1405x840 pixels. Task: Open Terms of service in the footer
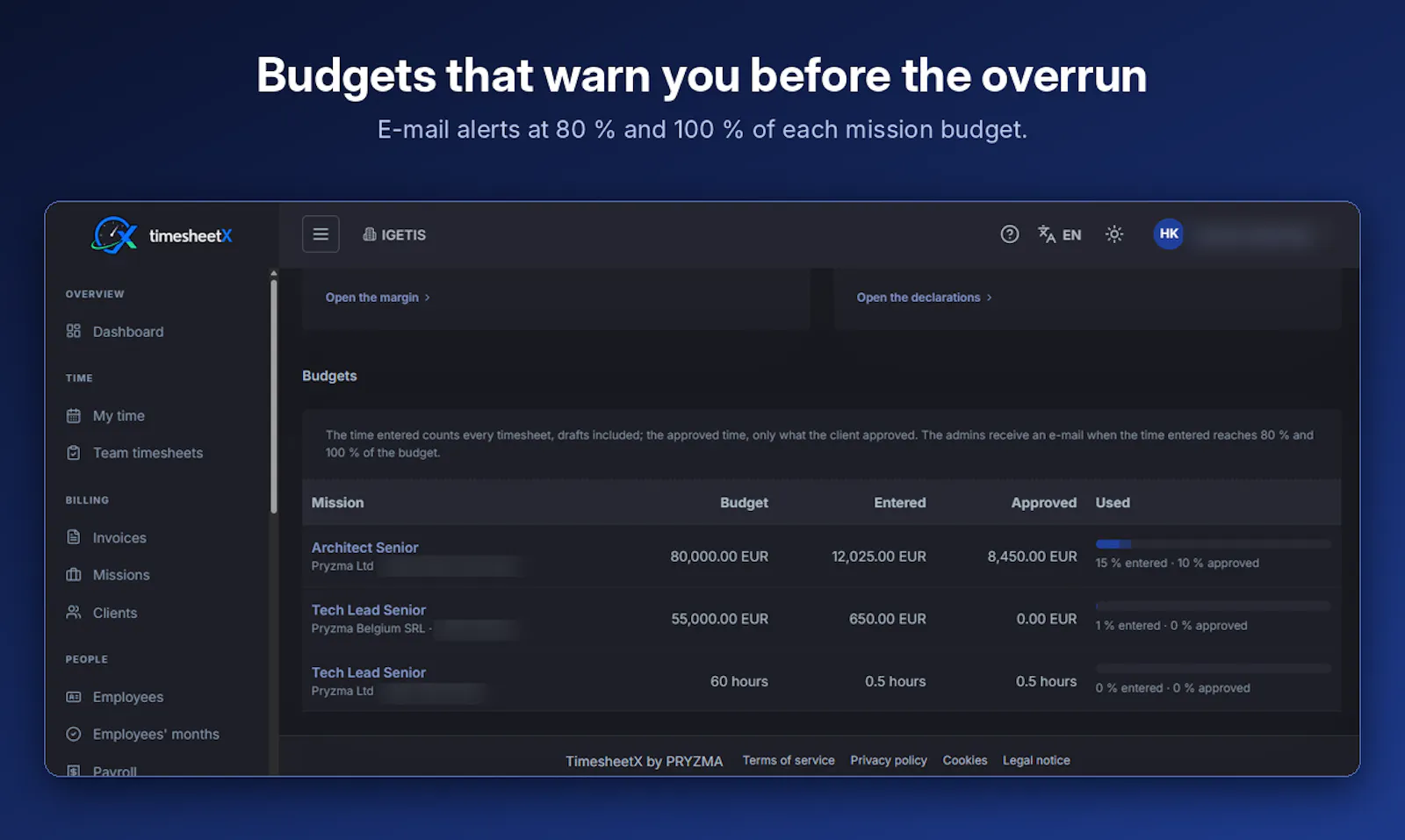pyautogui.click(x=789, y=760)
